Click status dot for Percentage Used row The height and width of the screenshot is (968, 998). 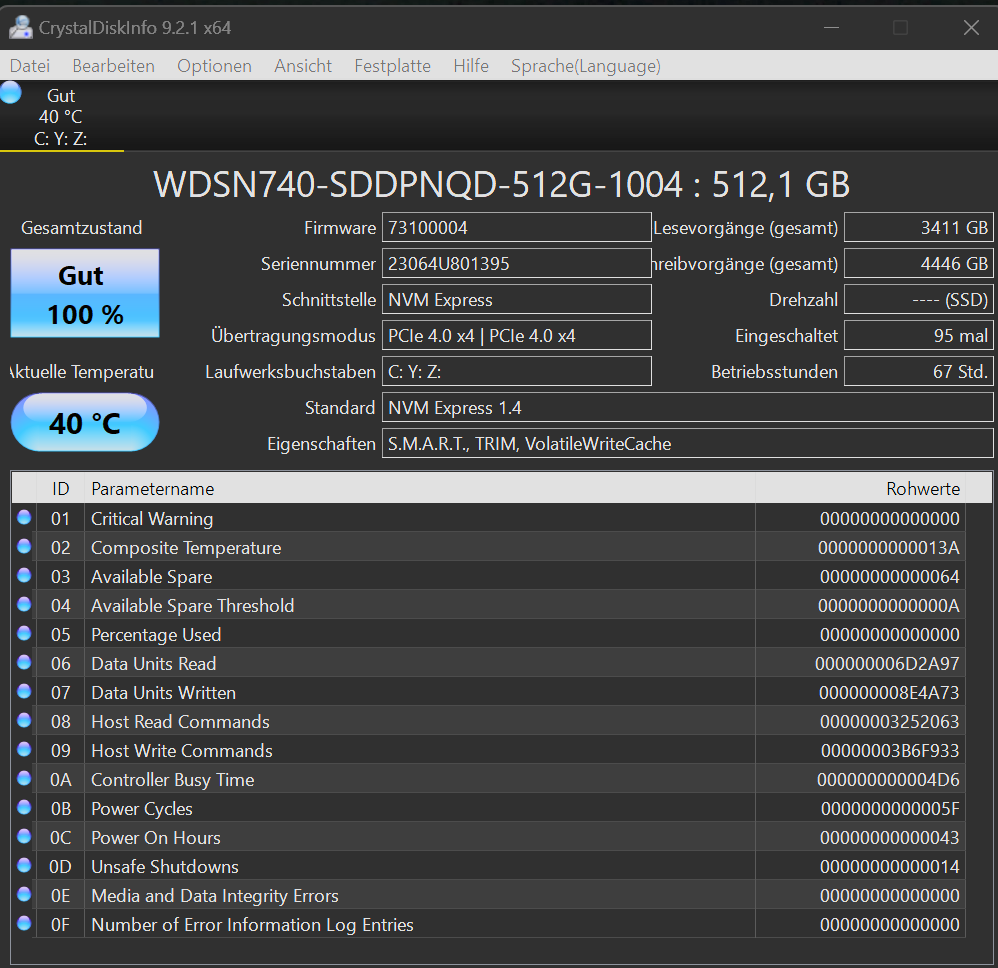pos(24,633)
